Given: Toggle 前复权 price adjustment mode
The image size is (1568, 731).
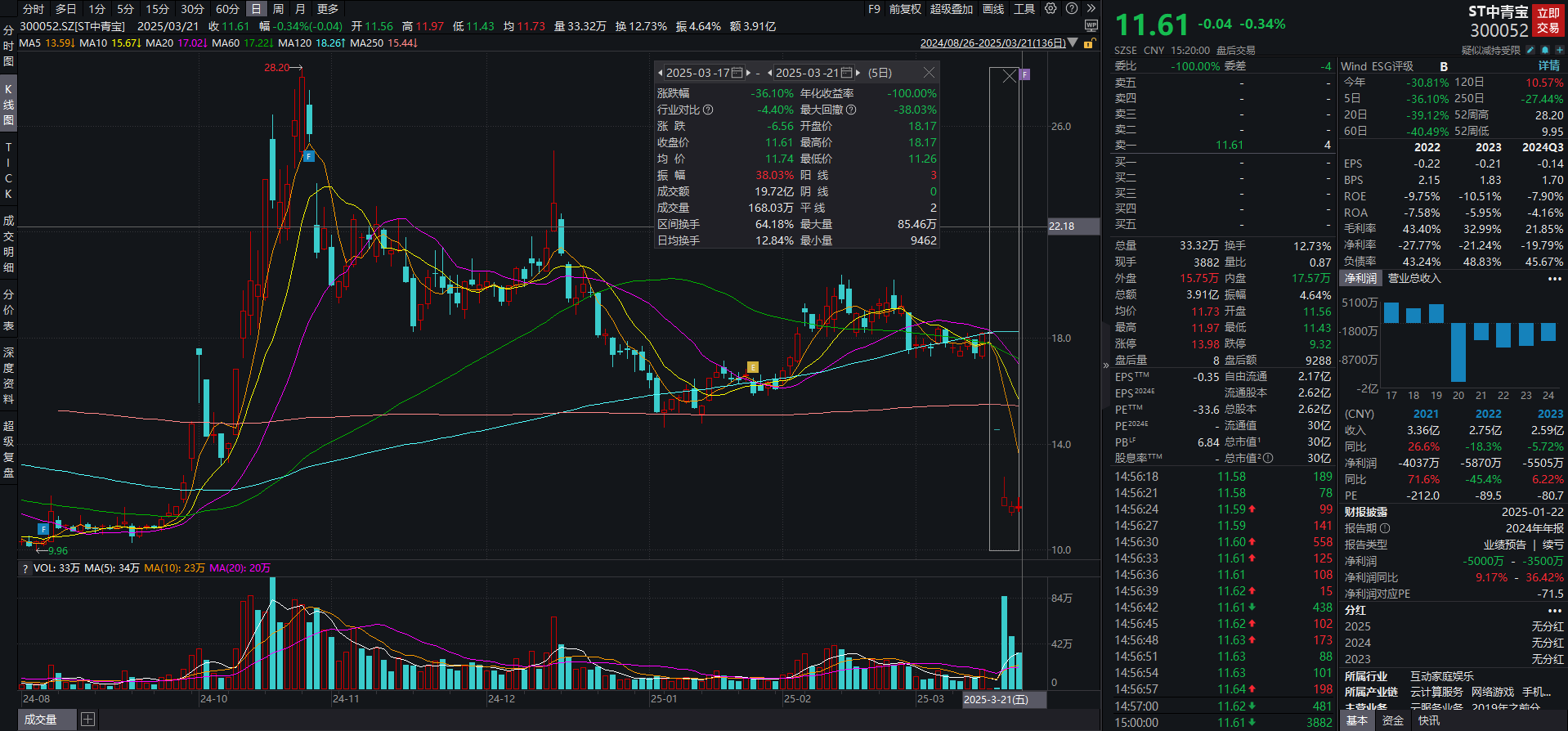Looking at the screenshot, I should click(905, 9).
